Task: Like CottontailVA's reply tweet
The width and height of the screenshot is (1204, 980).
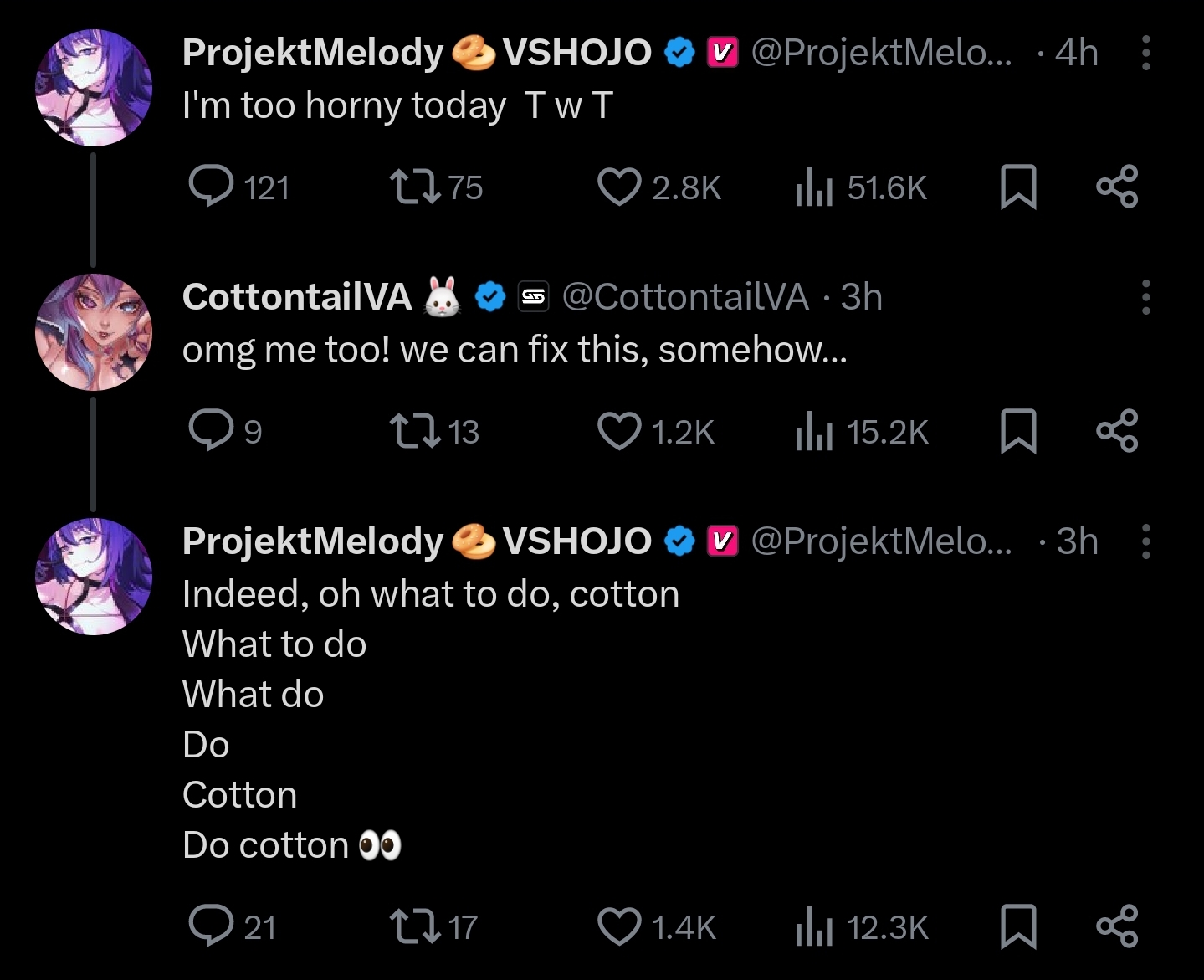Action: [619, 430]
